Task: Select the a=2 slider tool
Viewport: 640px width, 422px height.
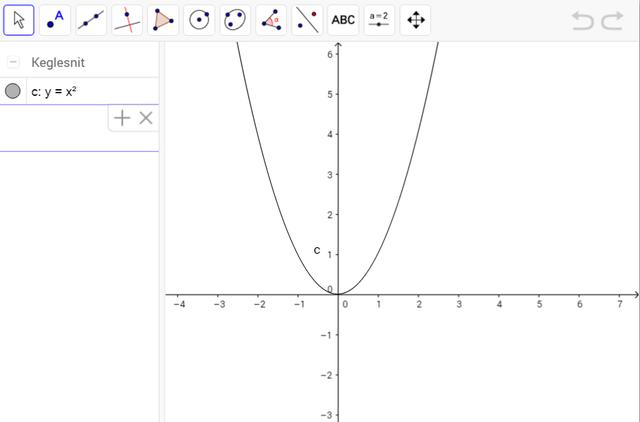Action: click(379, 20)
